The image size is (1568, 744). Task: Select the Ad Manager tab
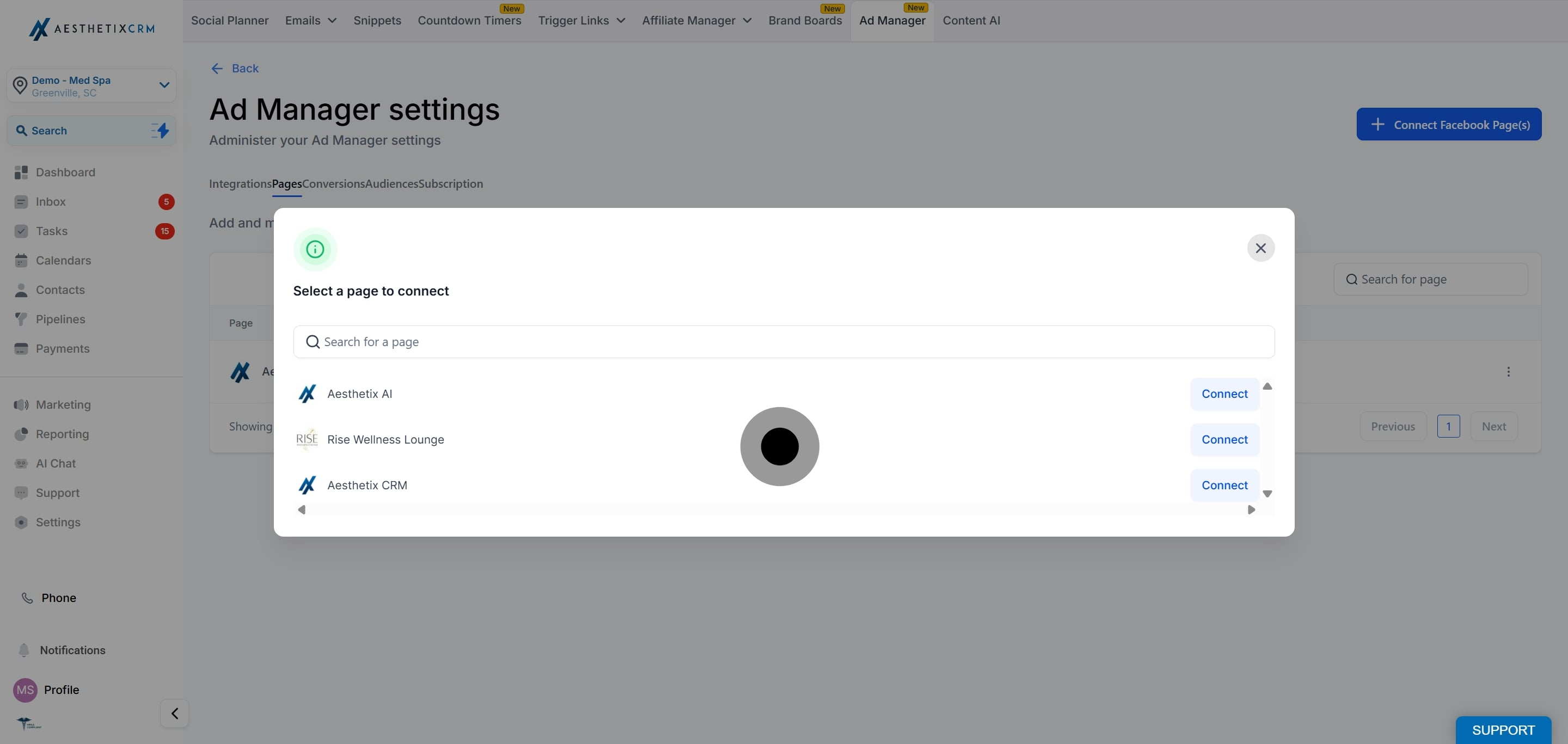pyautogui.click(x=892, y=21)
